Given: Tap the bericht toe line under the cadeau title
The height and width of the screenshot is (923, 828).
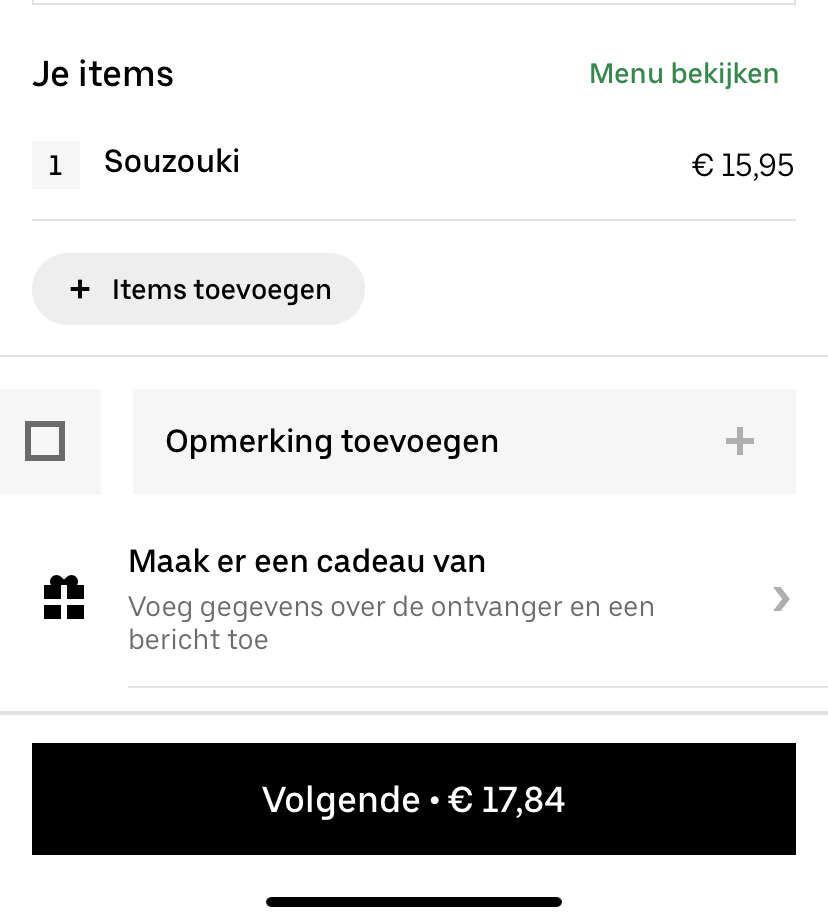Looking at the screenshot, I should pos(198,639).
